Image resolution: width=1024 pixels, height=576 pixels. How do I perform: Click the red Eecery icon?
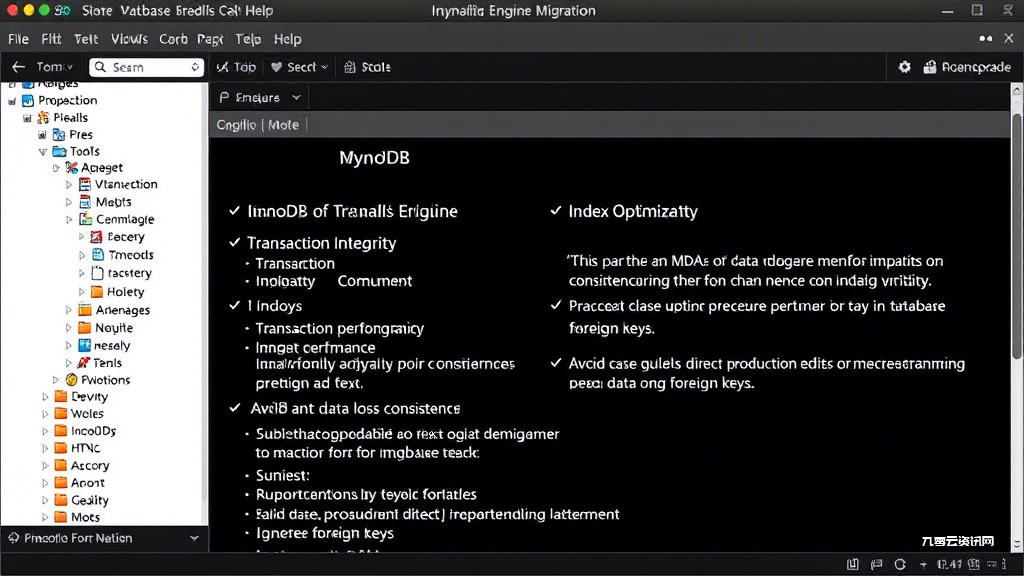[x=96, y=236]
